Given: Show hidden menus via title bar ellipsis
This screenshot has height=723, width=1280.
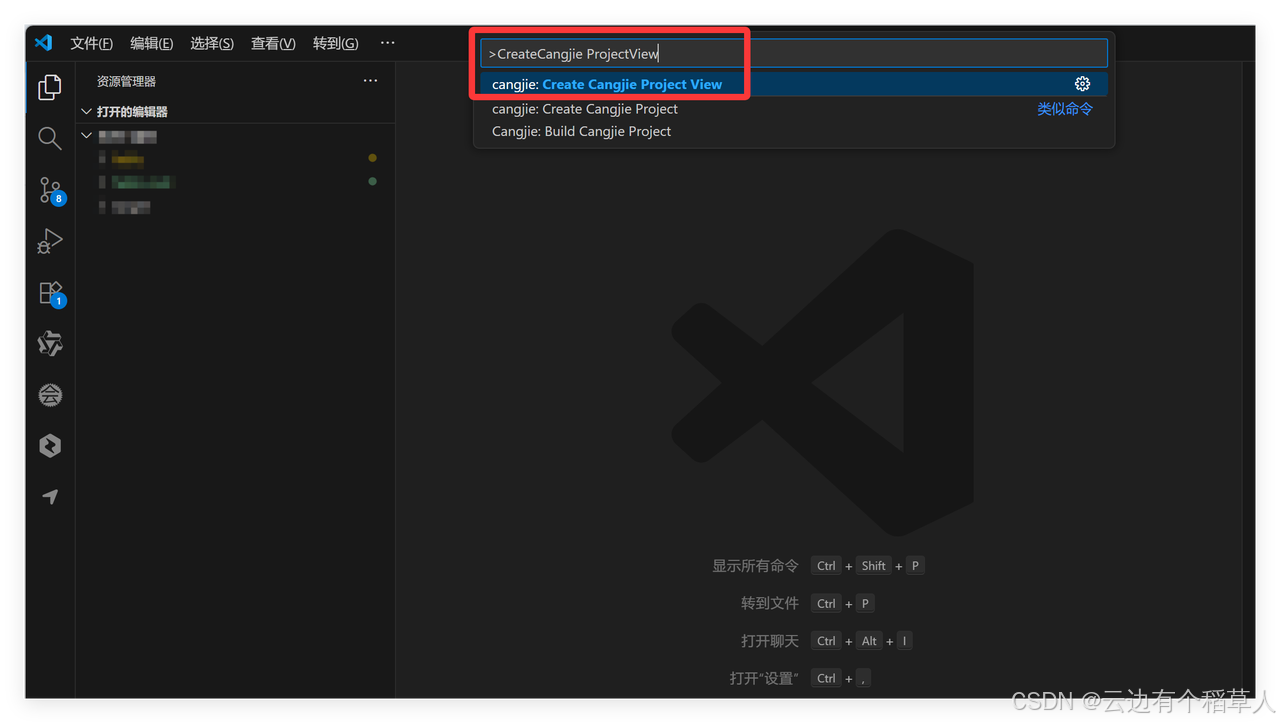Looking at the screenshot, I should click(x=387, y=43).
